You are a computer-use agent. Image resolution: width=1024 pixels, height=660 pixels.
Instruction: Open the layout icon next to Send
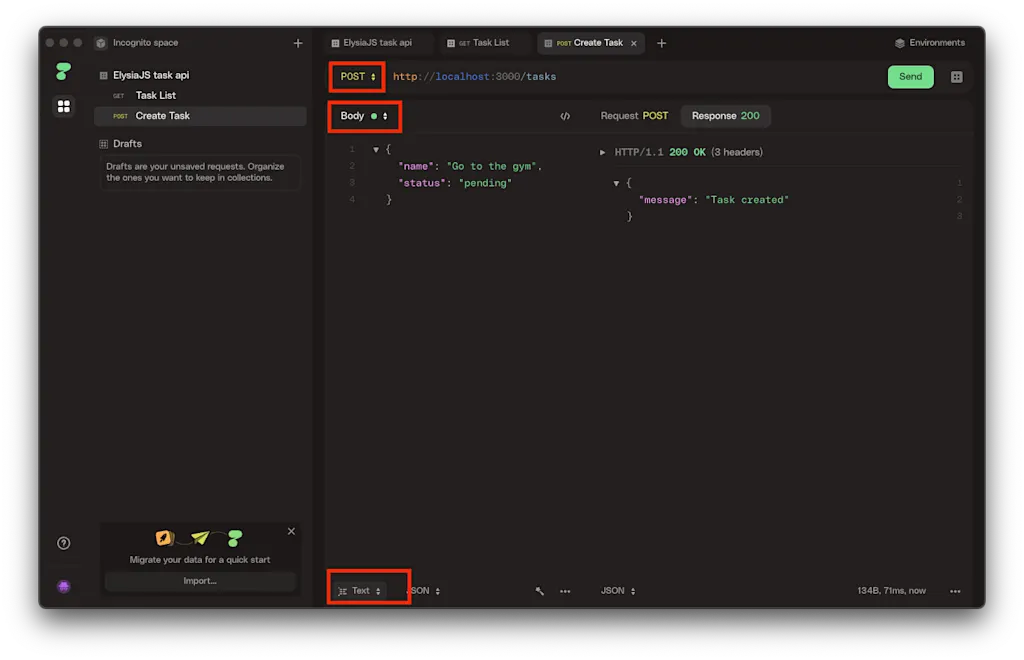956,77
